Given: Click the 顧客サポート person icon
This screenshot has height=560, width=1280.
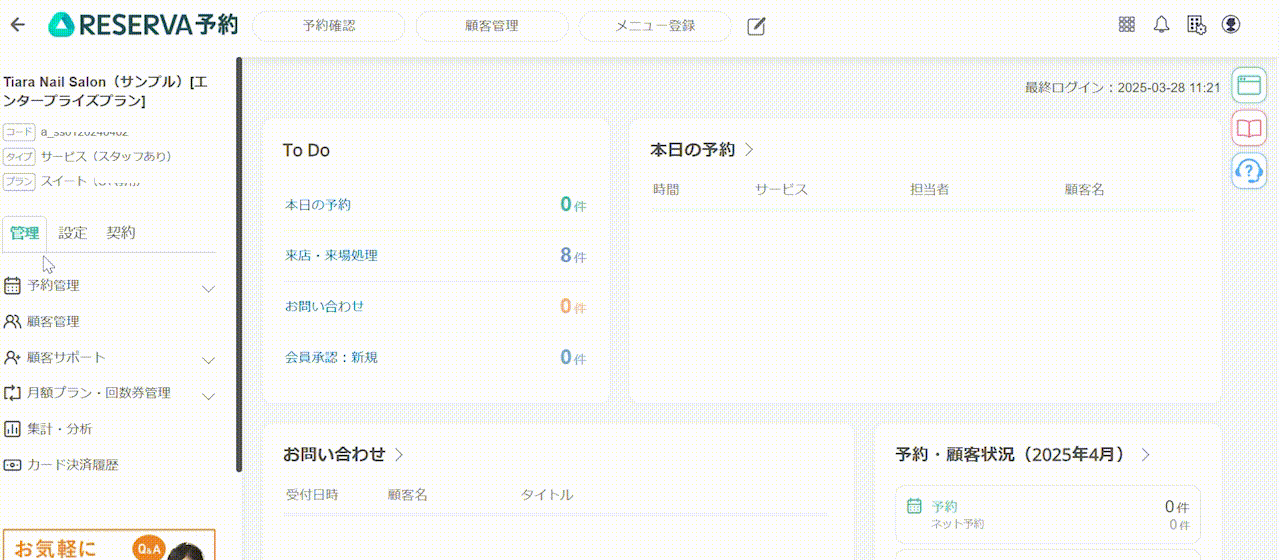Looking at the screenshot, I should 12,357.
